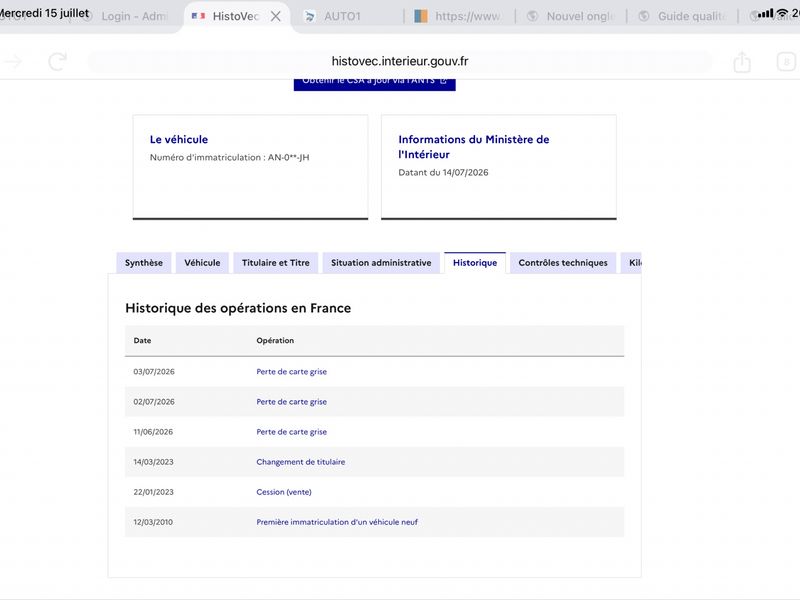
Task: Click the Informations du Ministère de l'Intérieur heading
Action: click(473, 147)
